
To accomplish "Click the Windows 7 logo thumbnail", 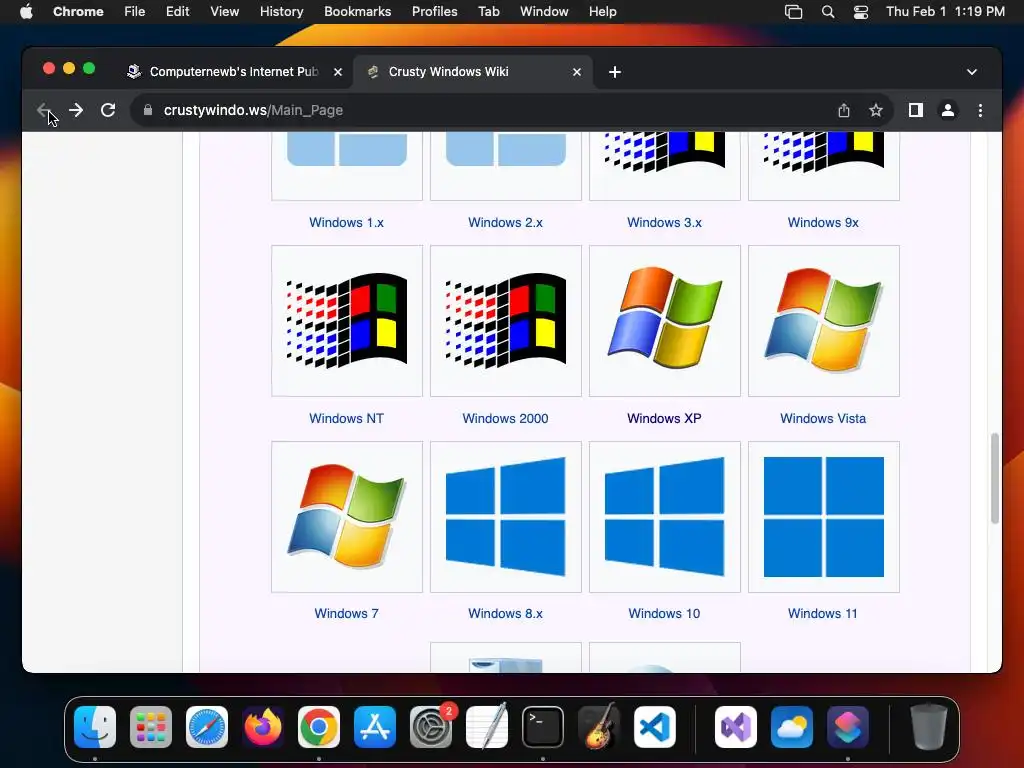I will (x=347, y=517).
